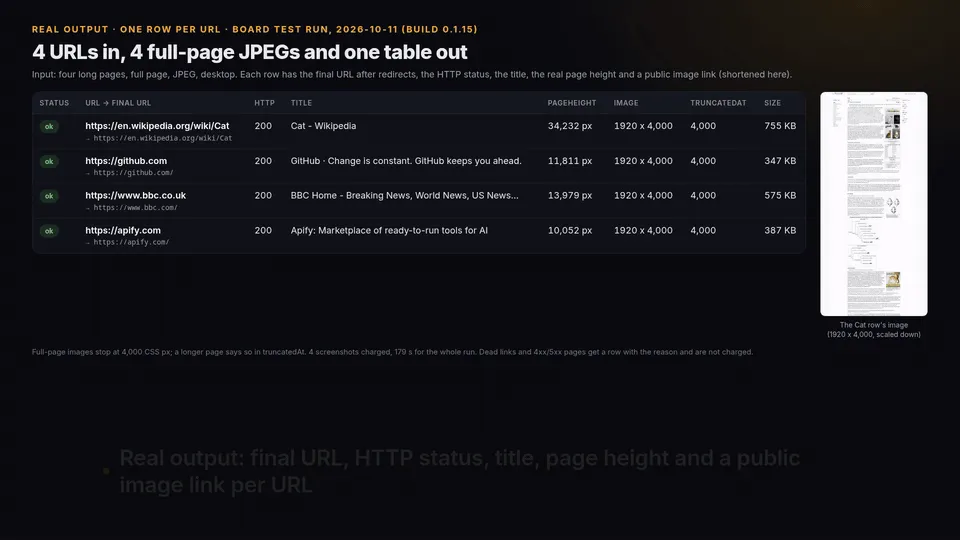Click the 387 KB size value

point(780,230)
